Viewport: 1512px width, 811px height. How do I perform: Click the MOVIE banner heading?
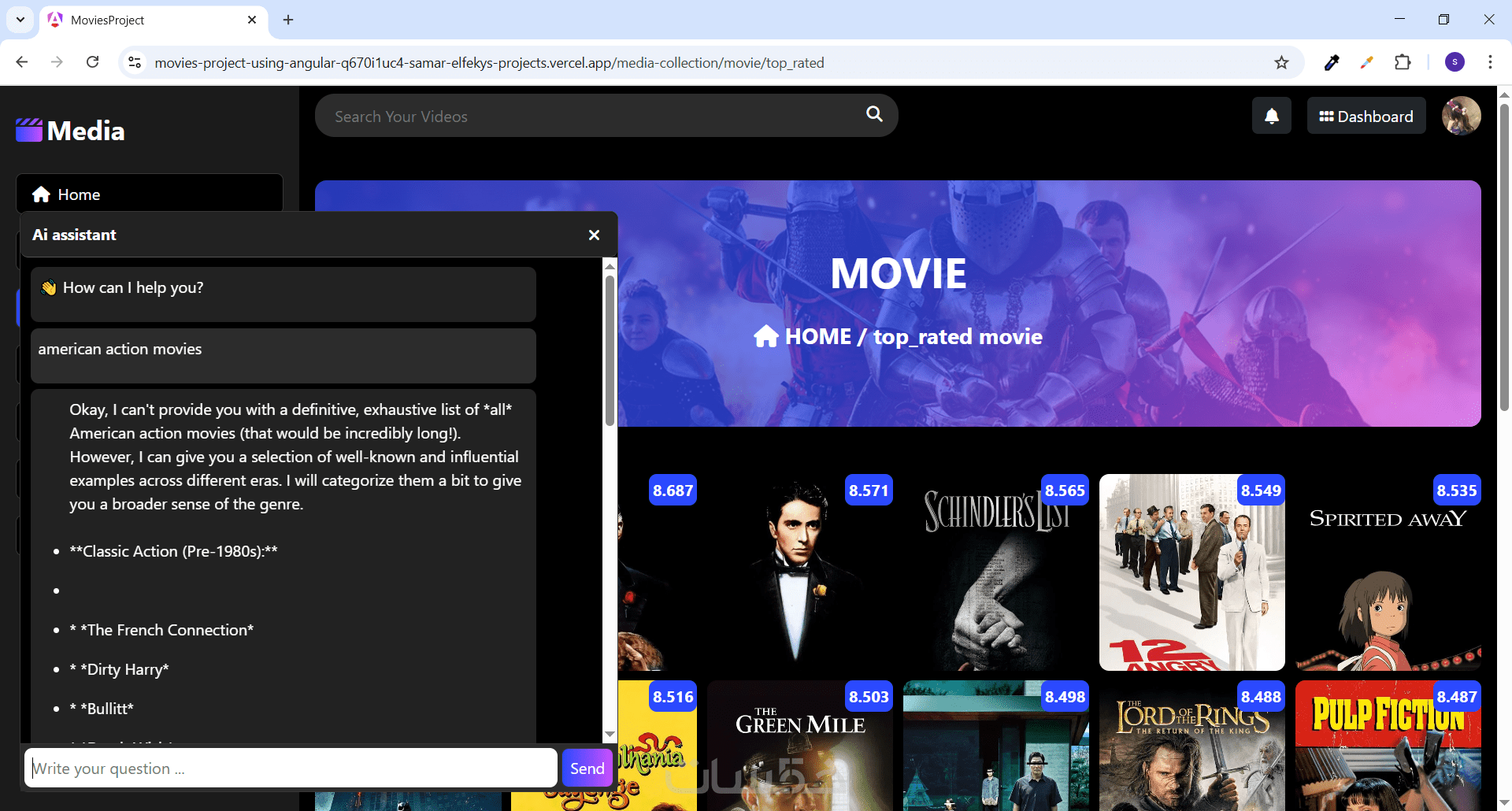pyautogui.click(x=899, y=274)
